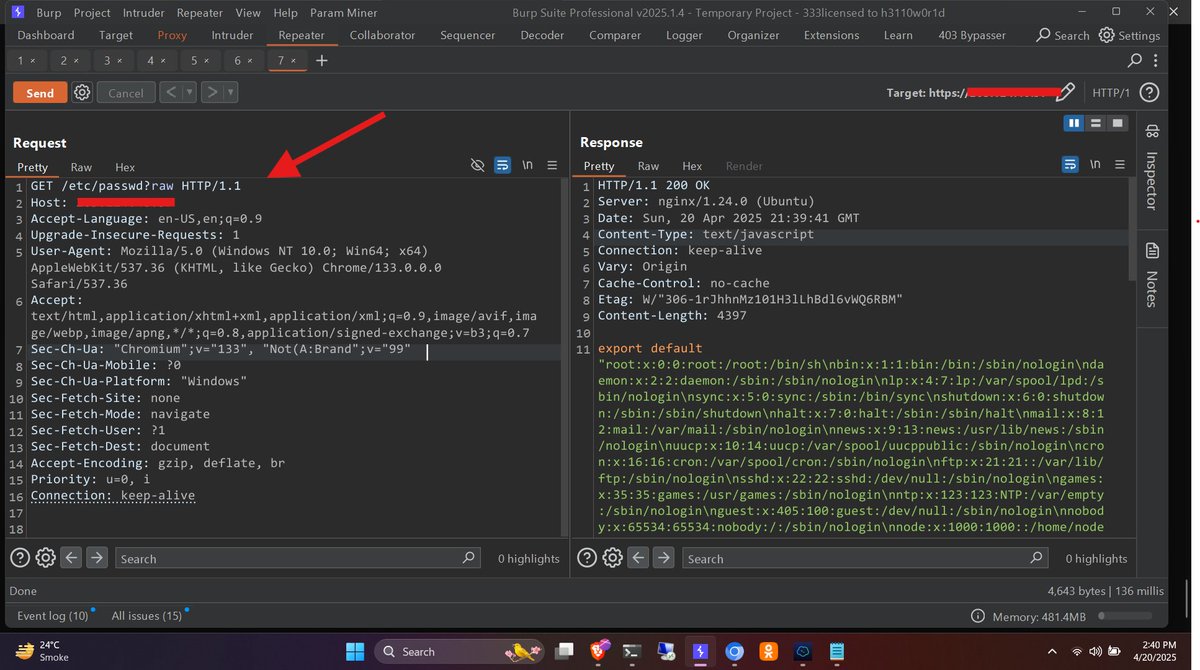Select side-by-side layout icon

click(x=1074, y=123)
